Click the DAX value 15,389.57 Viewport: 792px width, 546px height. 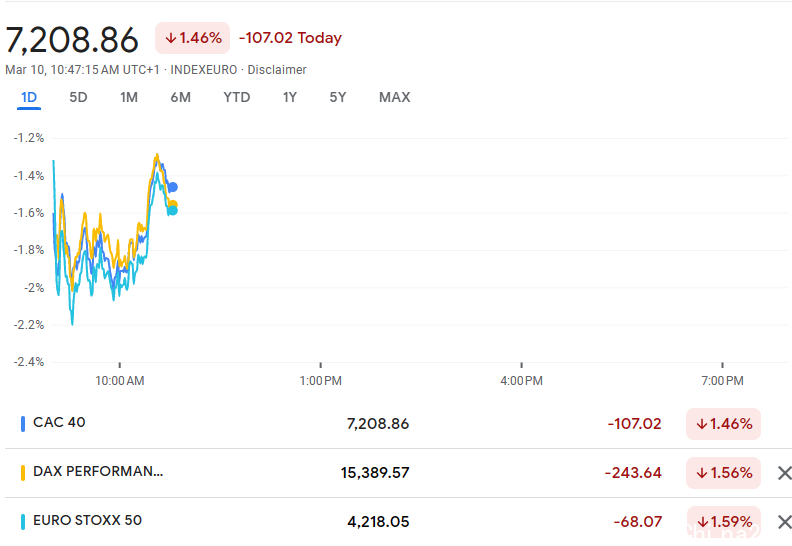375,473
